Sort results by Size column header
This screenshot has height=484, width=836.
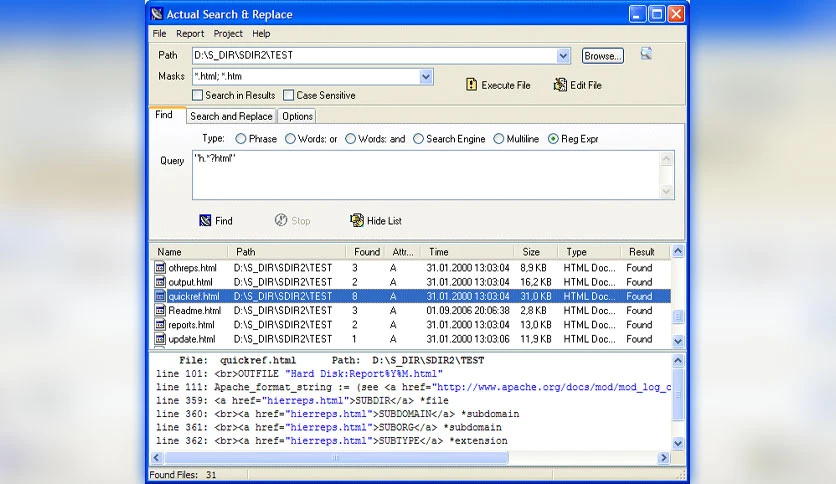pyautogui.click(x=536, y=252)
